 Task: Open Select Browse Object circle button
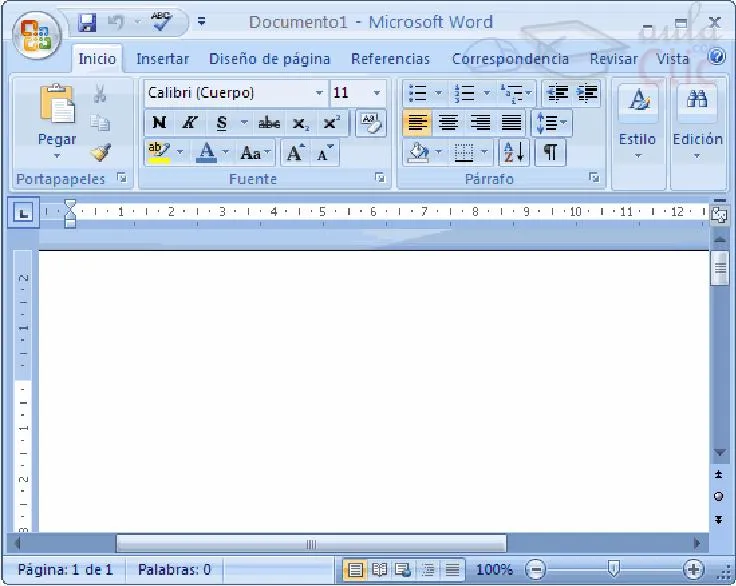pyautogui.click(x=718, y=496)
